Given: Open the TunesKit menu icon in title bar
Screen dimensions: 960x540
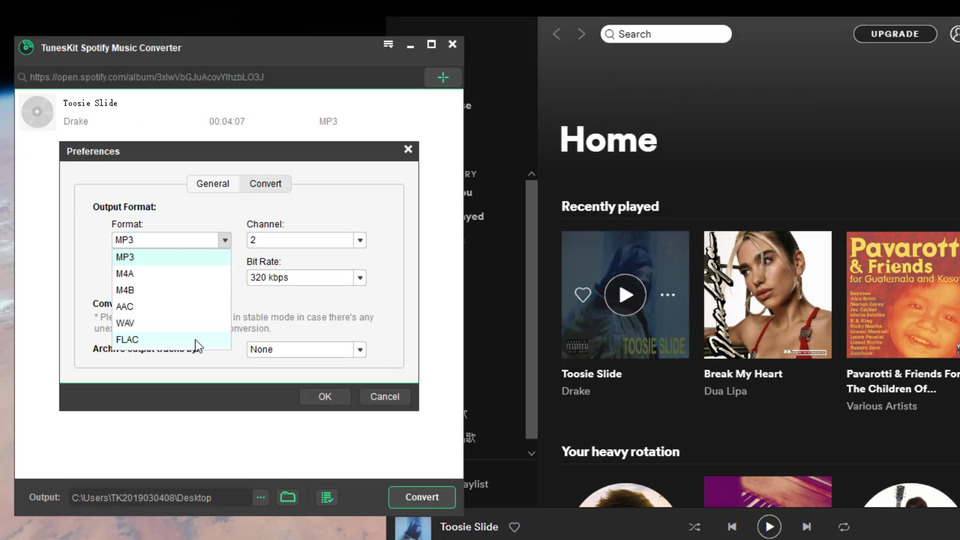Looking at the screenshot, I should coord(388,44).
